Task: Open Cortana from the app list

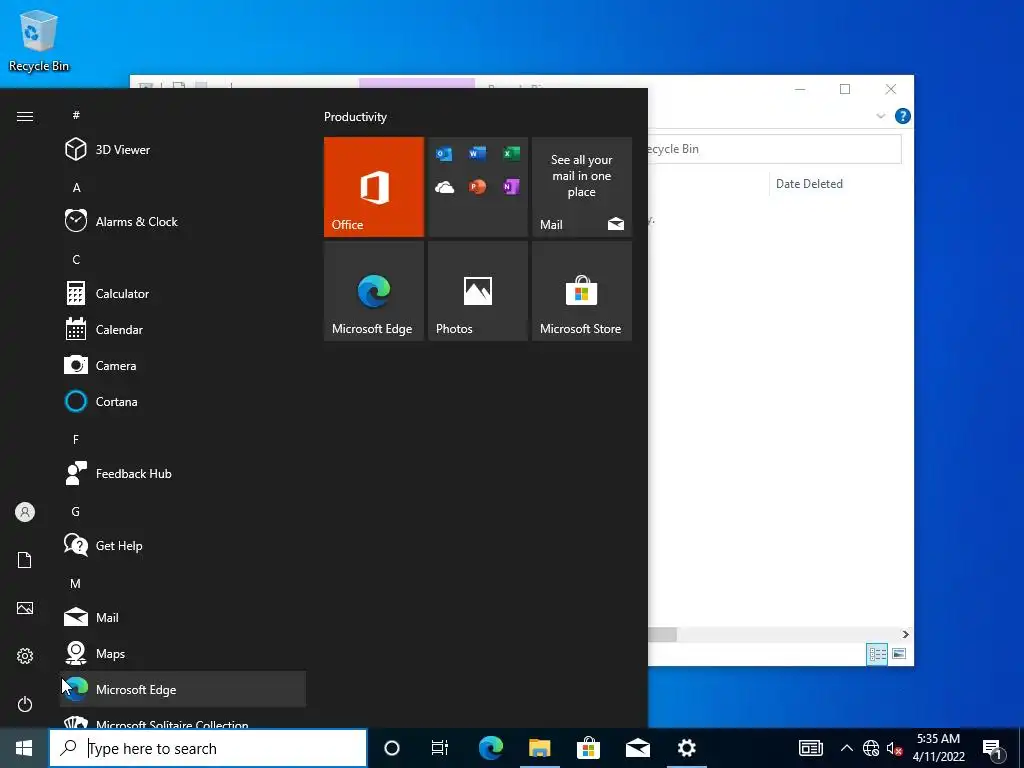Action: [183, 401]
